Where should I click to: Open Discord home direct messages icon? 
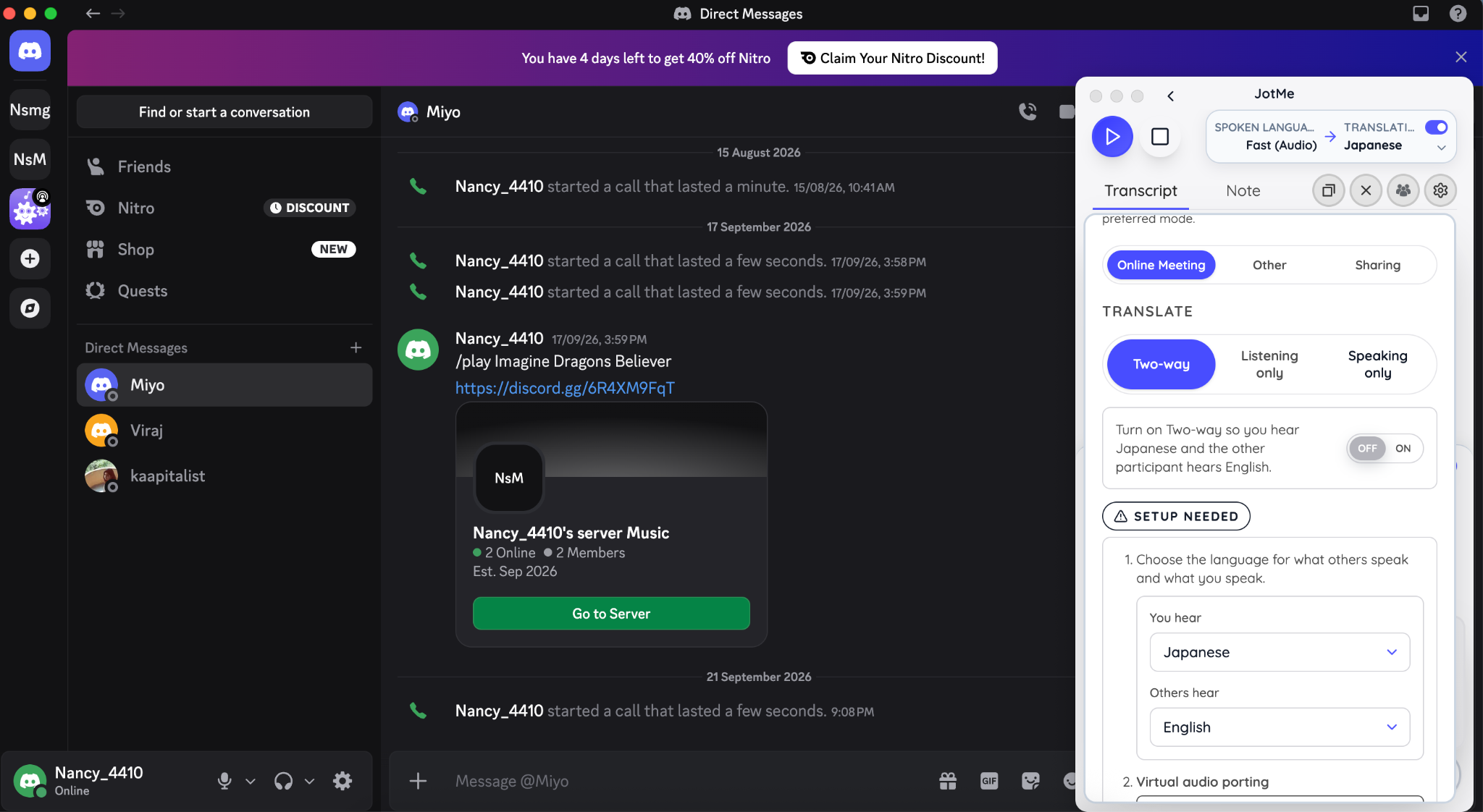30,51
